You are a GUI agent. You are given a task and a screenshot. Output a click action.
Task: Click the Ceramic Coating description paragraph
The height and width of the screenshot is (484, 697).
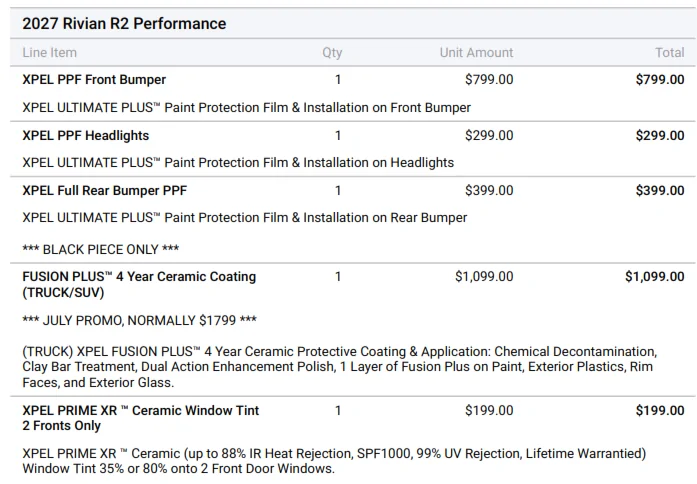tap(340, 367)
